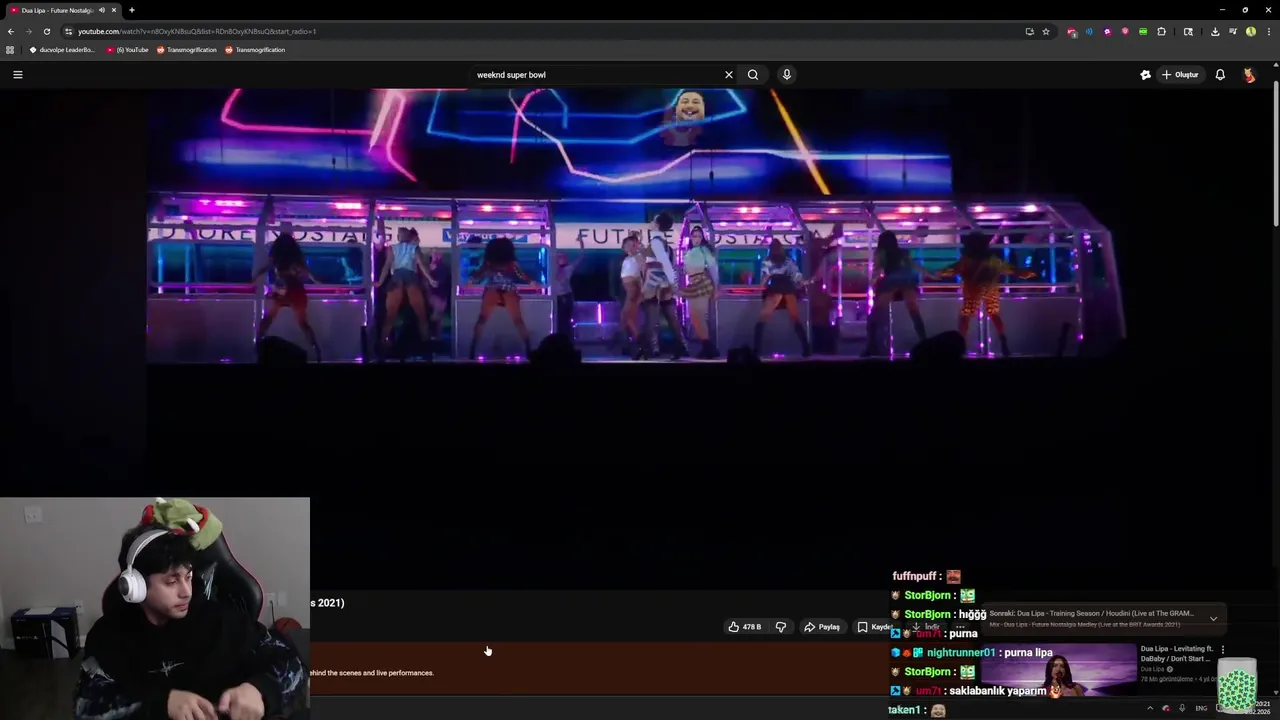
Task: Click the tab search icon in Chrome toolbar
Action: tap(1188, 31)
